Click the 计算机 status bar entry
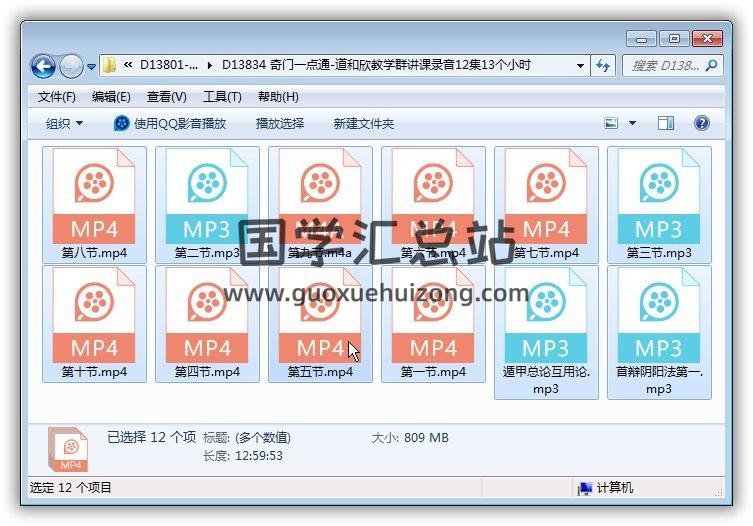The height and width of the screenshot is (526, 753). 606,488
